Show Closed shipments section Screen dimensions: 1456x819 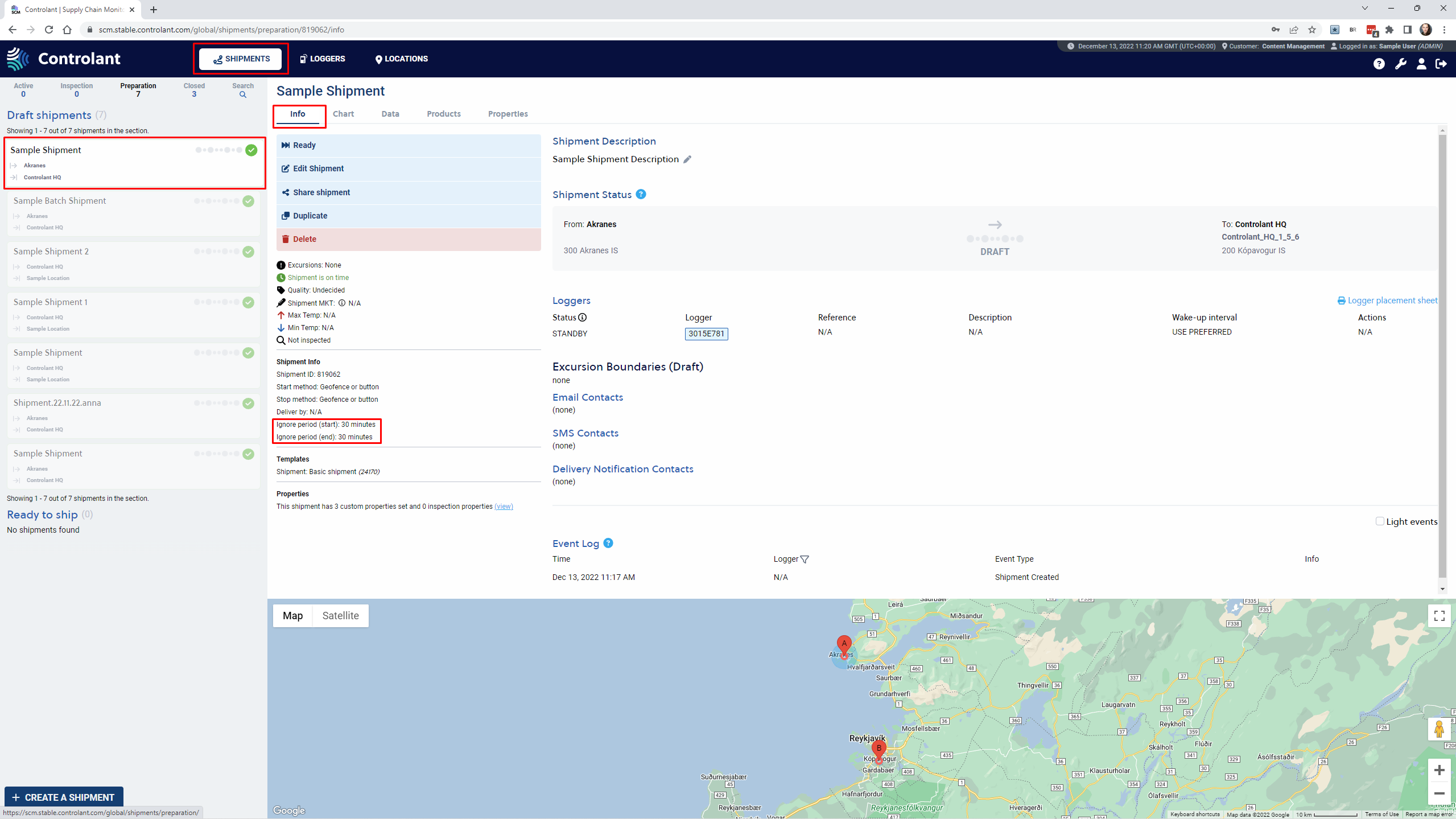pyautogui.click(x=194, y=90)
